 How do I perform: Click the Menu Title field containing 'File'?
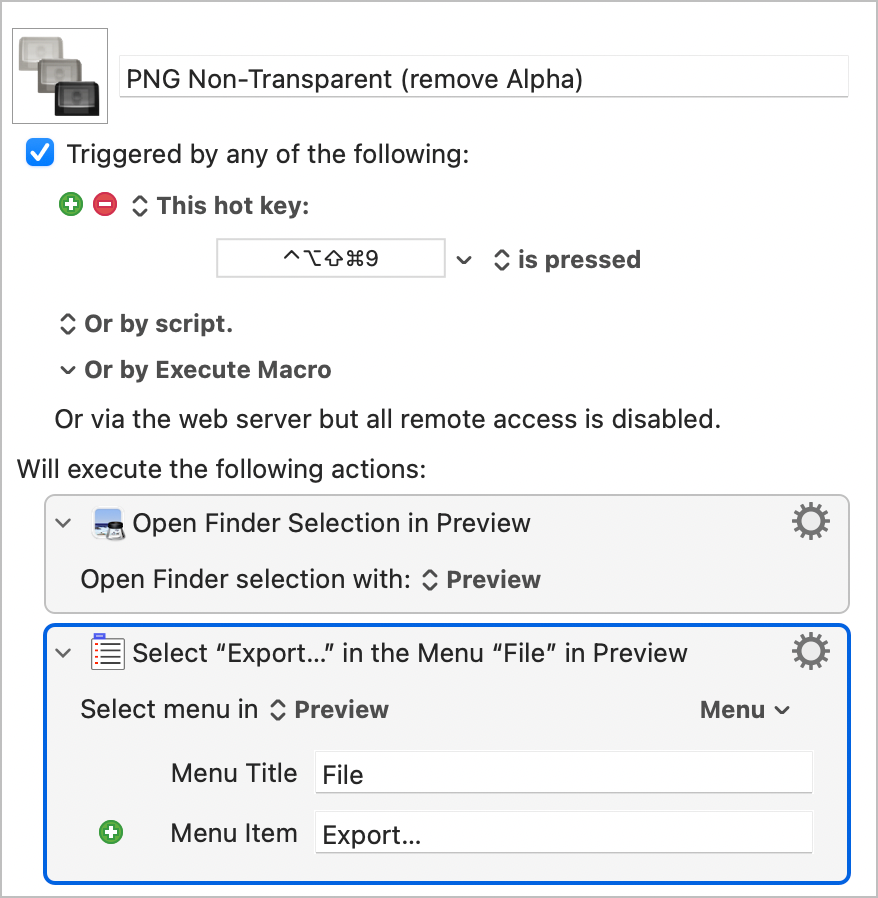coord(563,774)
